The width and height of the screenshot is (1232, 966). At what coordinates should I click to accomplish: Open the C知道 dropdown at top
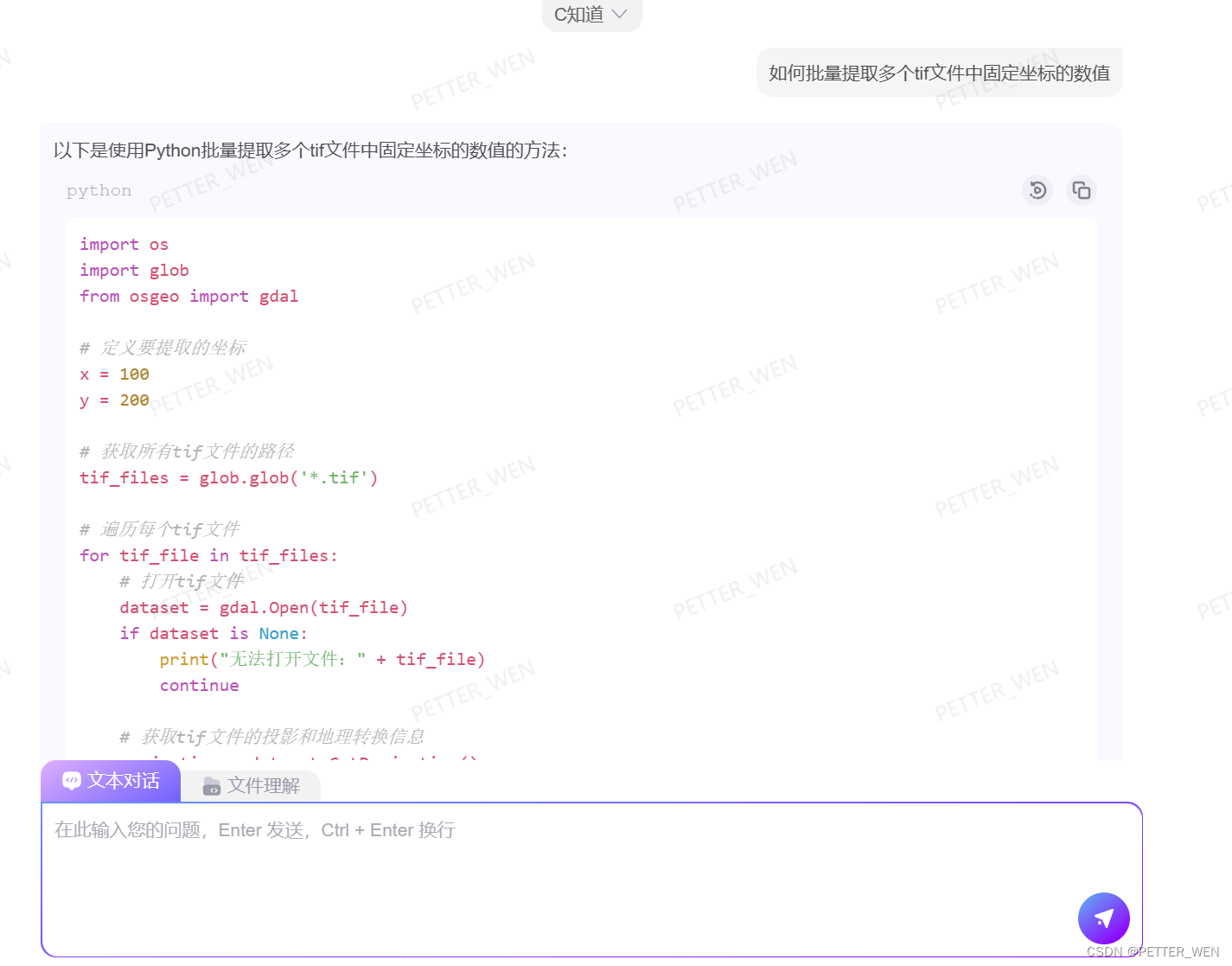(591, 15)
